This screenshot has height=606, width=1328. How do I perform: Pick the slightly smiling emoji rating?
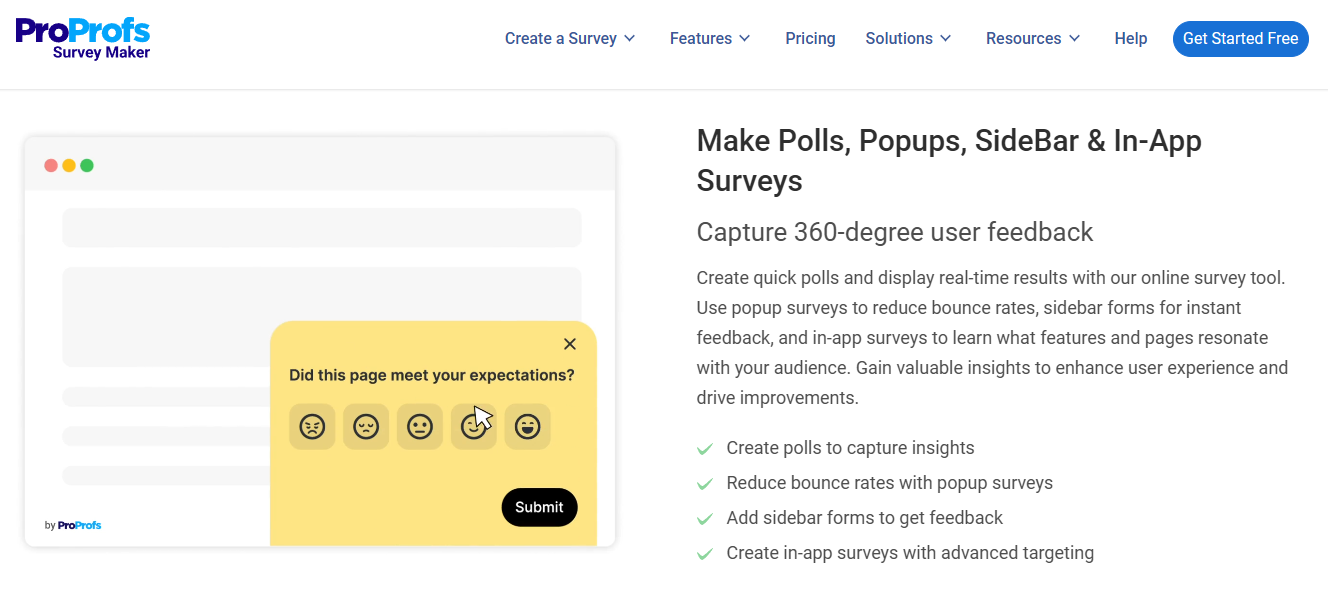pos(473,427)
